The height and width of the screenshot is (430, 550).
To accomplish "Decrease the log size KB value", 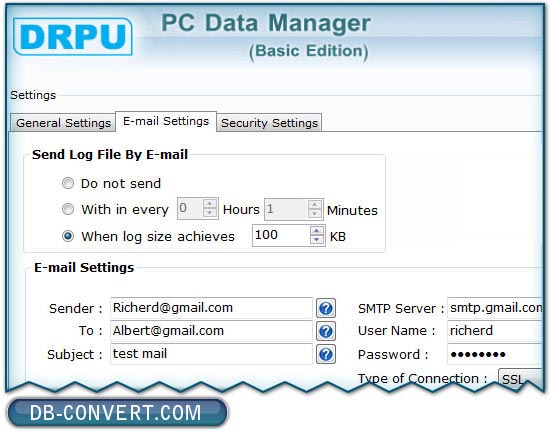I will (317, 240).
